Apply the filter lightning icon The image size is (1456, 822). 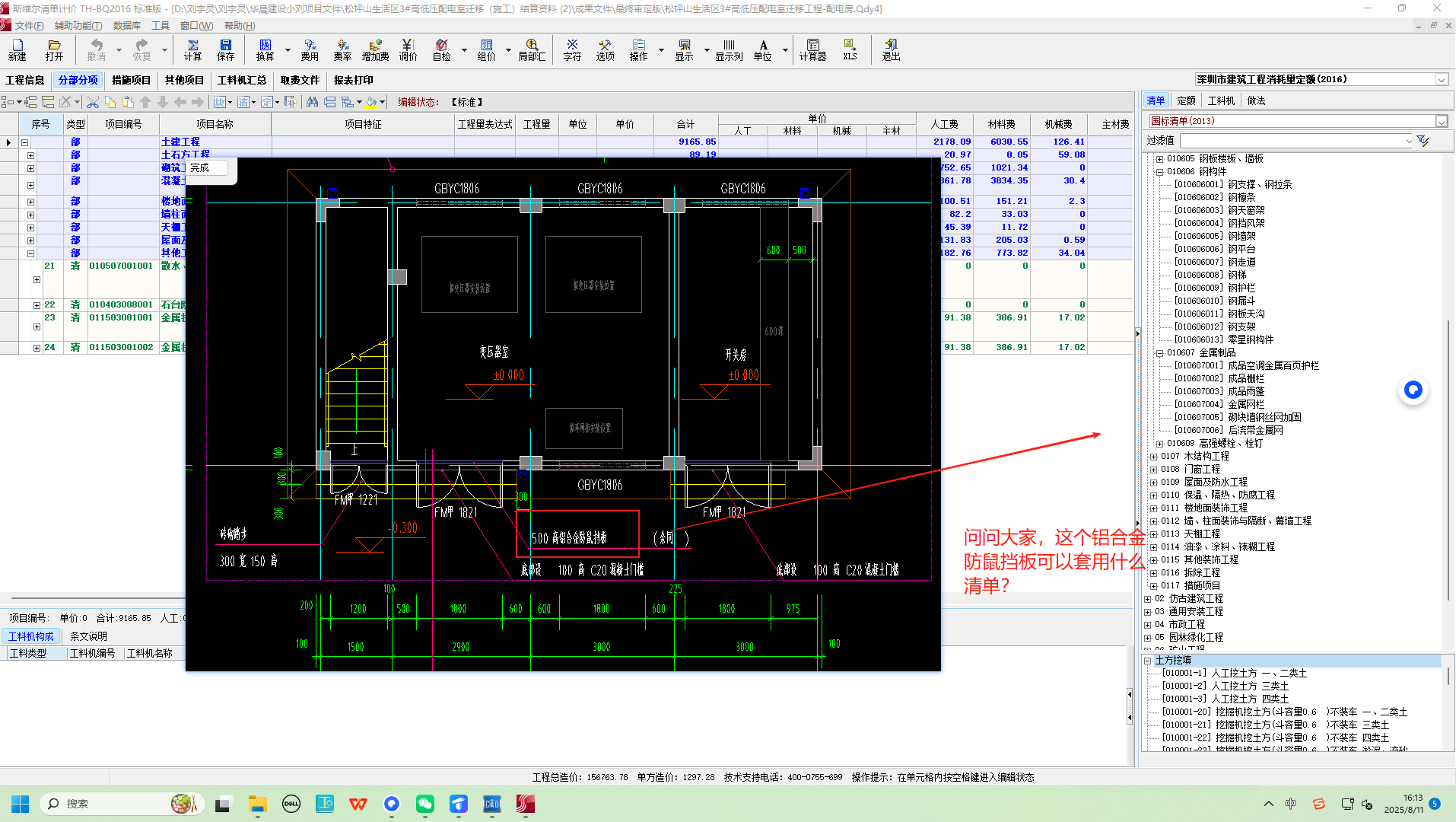point(1423,141)
